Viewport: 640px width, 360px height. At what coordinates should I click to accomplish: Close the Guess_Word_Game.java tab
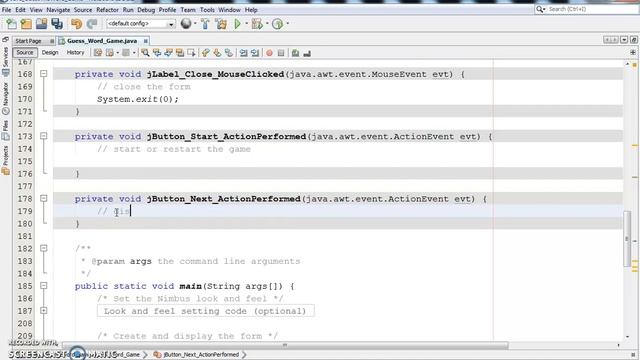point(145,41)
